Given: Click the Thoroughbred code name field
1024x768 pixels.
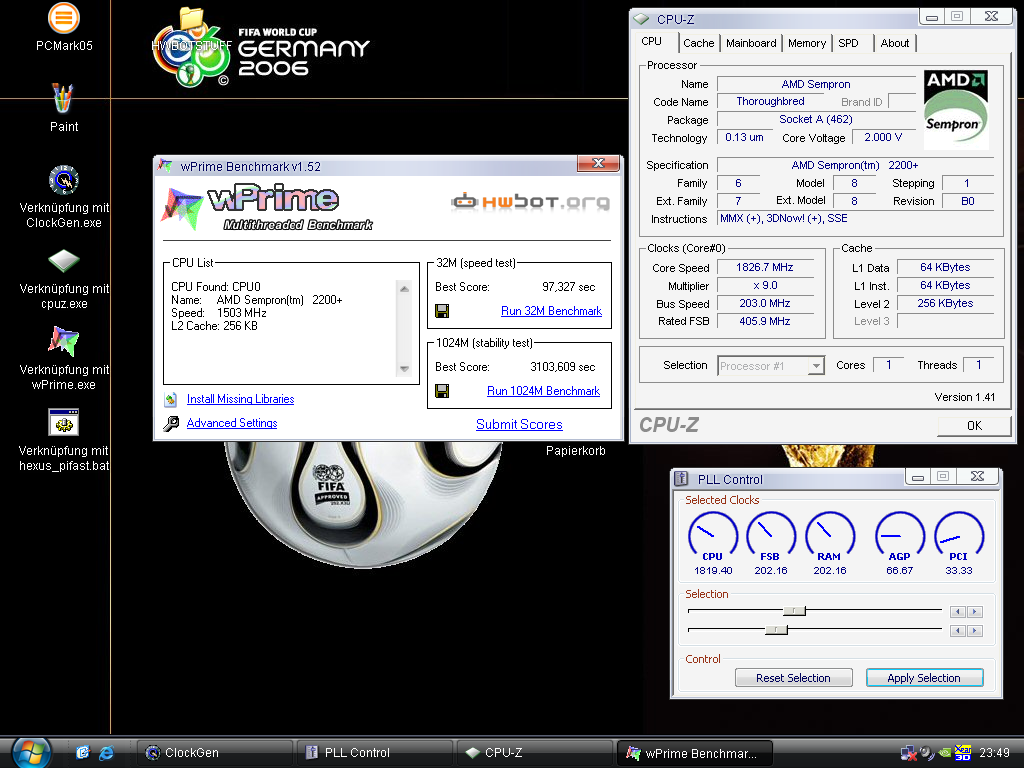Looking at the screenshot, I should [771, 101].
